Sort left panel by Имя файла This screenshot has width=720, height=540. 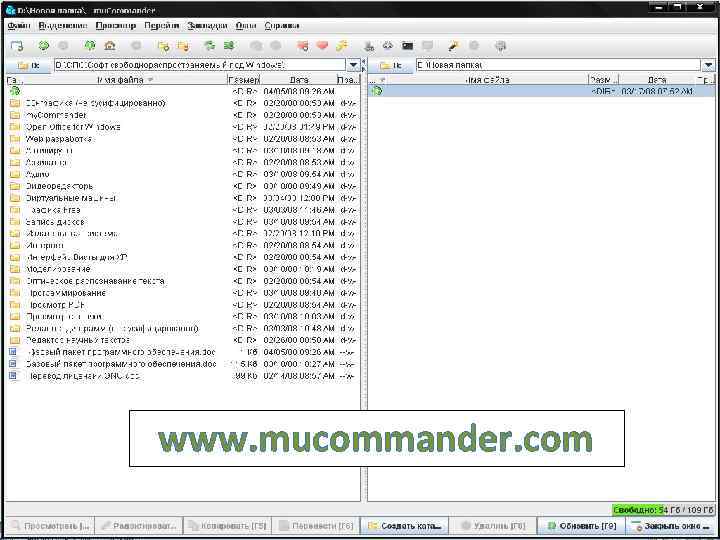[x=124, y=80]
